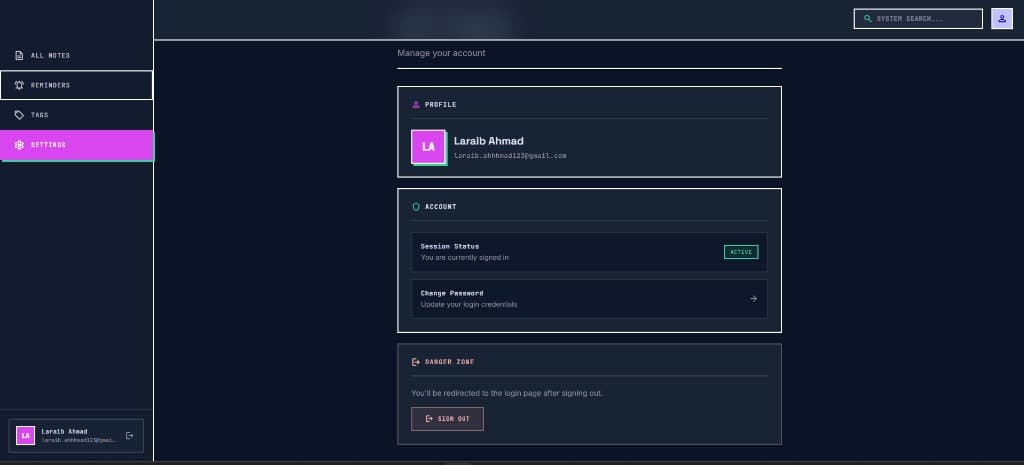
Task: Click the All Notes document icon
Action: pos(19,56)
